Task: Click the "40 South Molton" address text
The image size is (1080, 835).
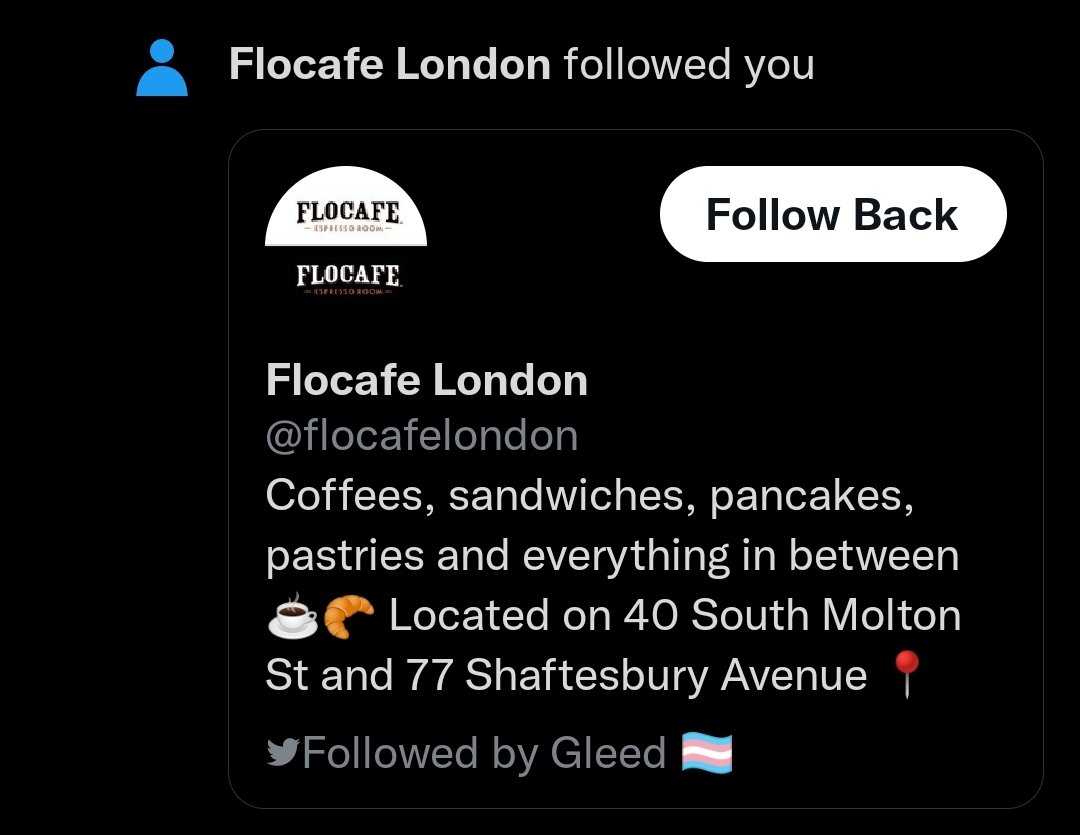Action: (x=792, y=616)
